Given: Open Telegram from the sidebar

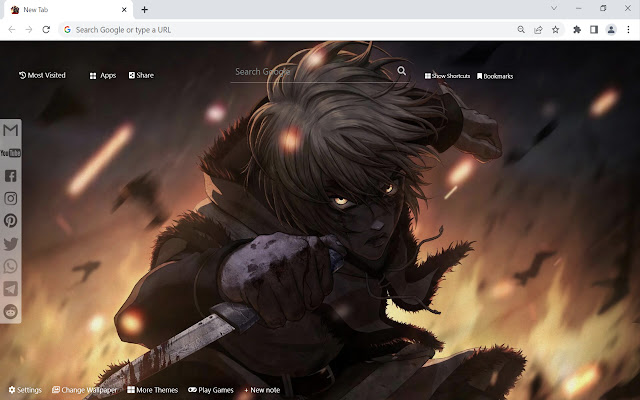Looking at the screenshot, I should [11, 289].
